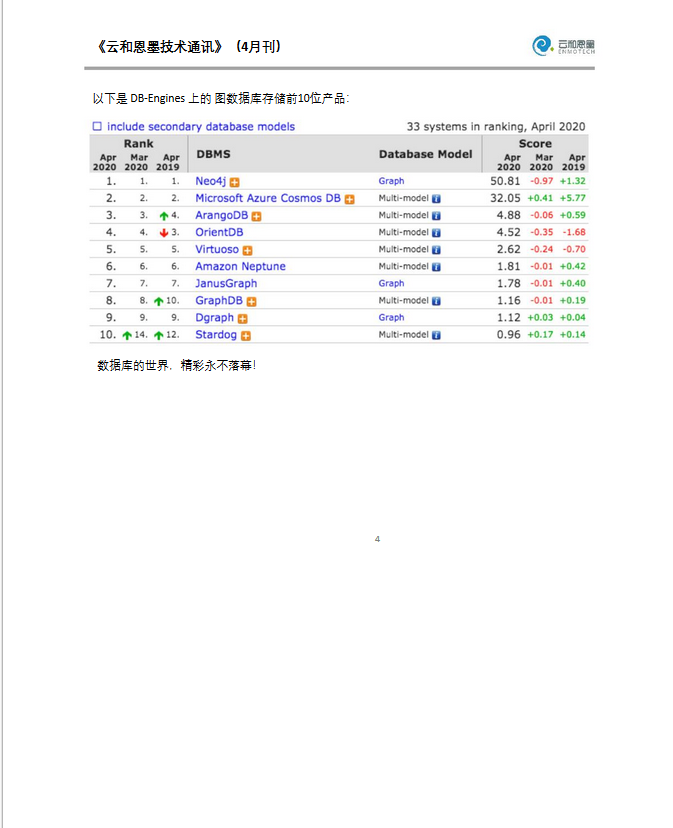Click the Graph model link for Neo4j
Image resolution: width=673 pixels, height=828 pixels.
pos(391,181)
